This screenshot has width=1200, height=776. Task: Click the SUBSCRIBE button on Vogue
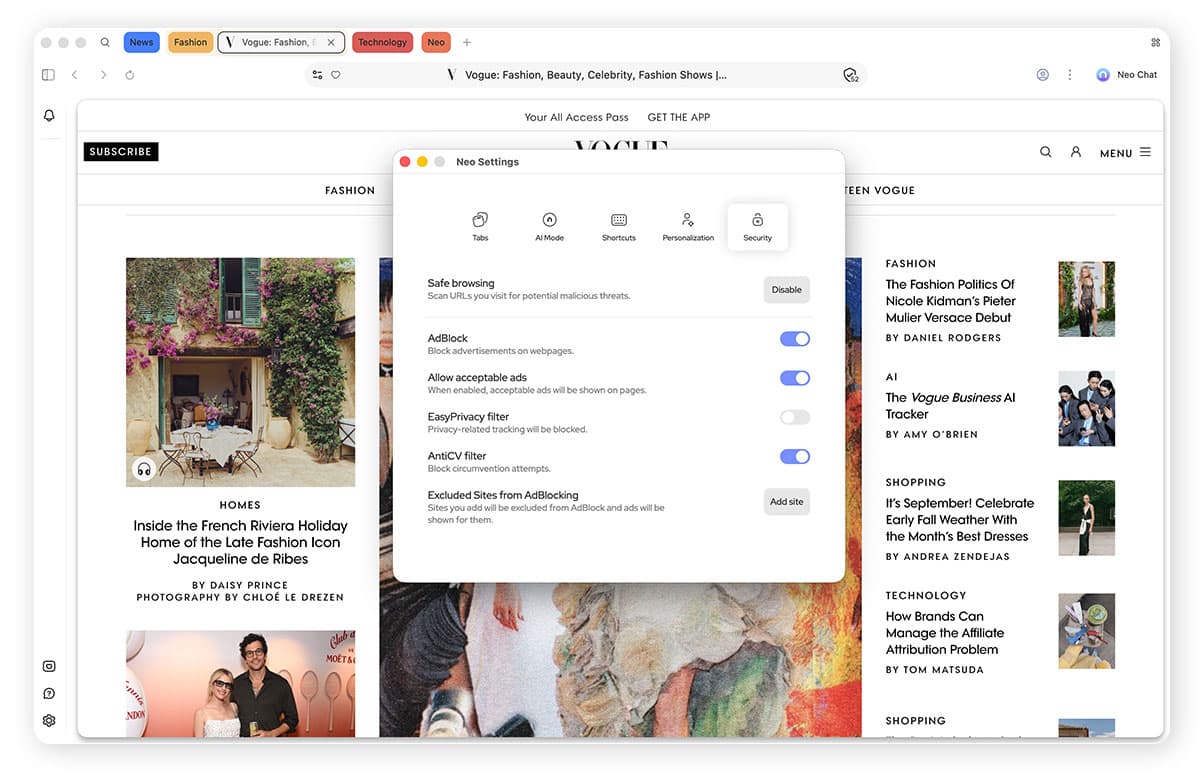point(121,152)
